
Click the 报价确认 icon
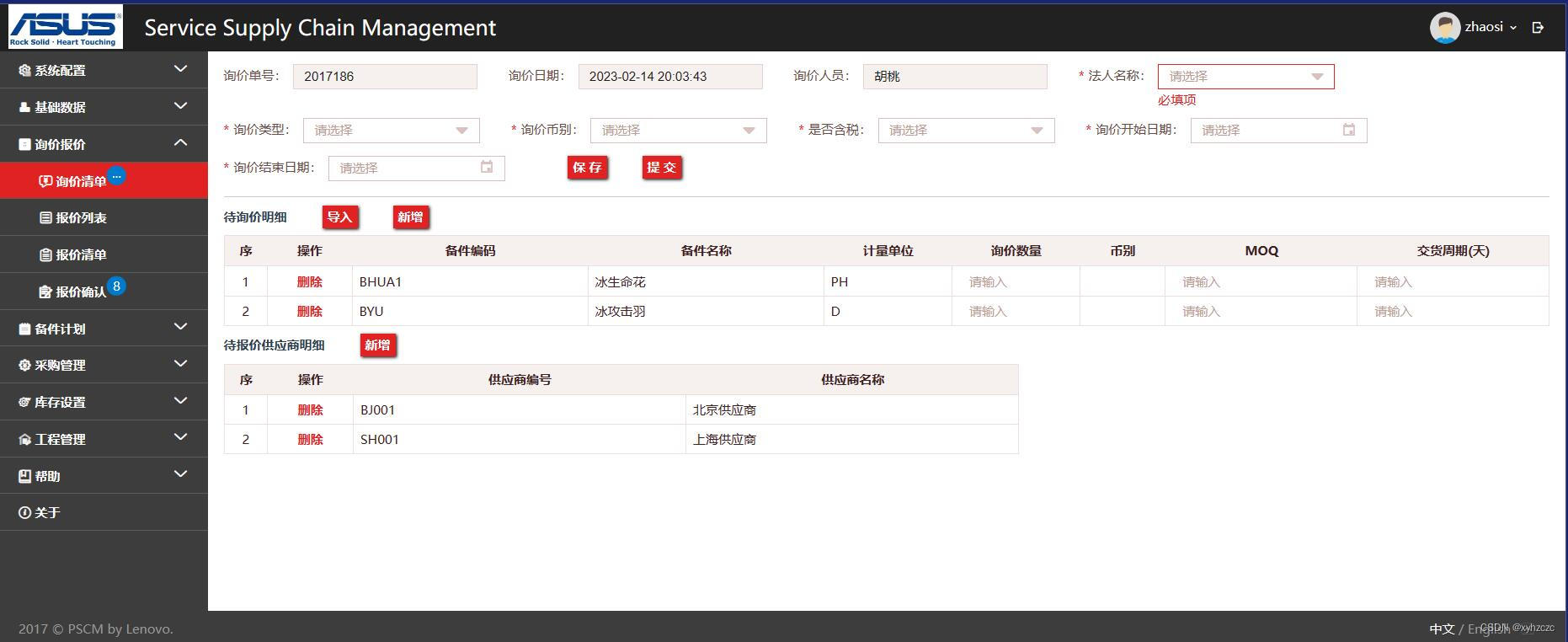45,292
